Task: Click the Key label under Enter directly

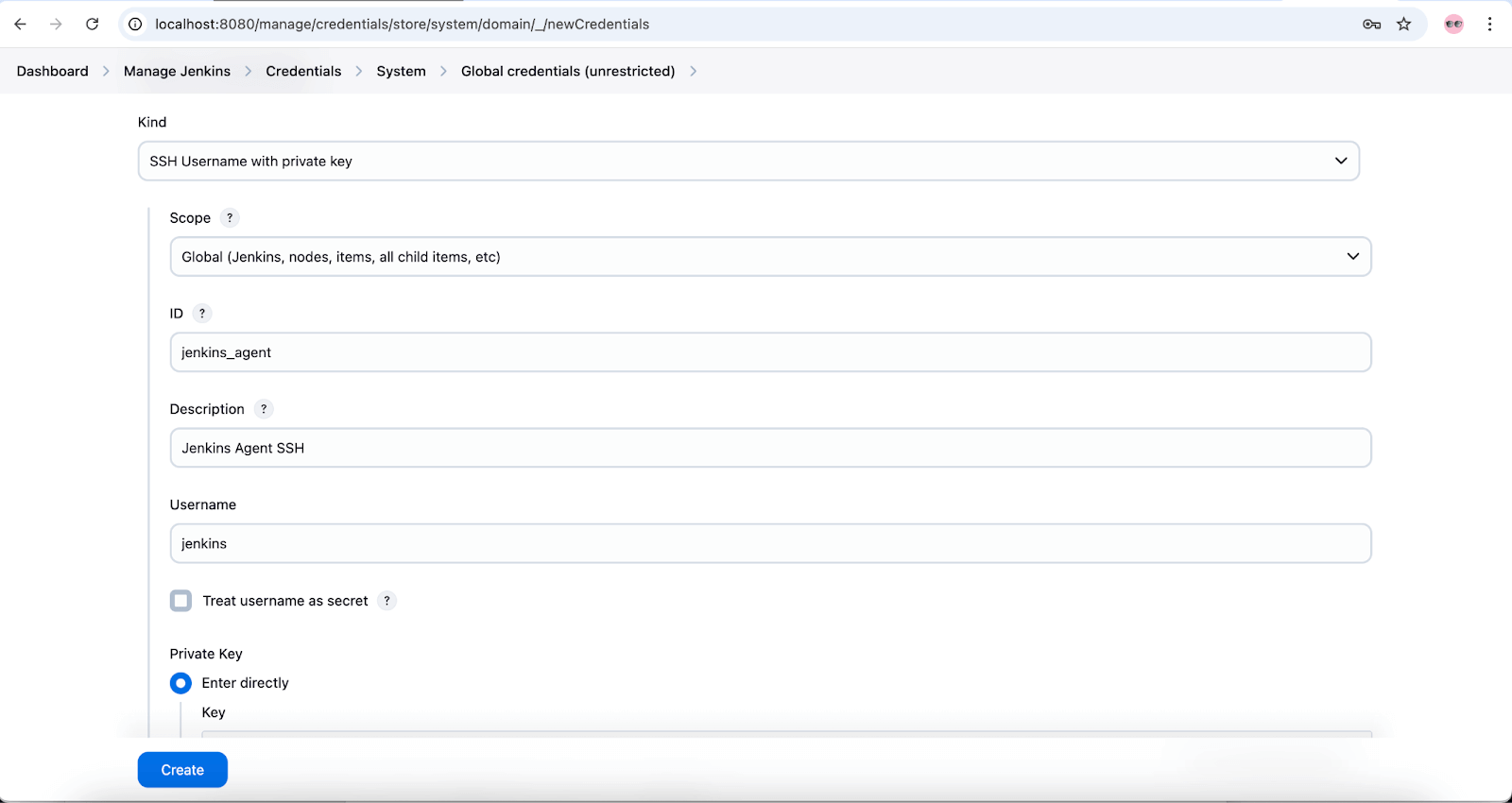Action: point(214,712)
